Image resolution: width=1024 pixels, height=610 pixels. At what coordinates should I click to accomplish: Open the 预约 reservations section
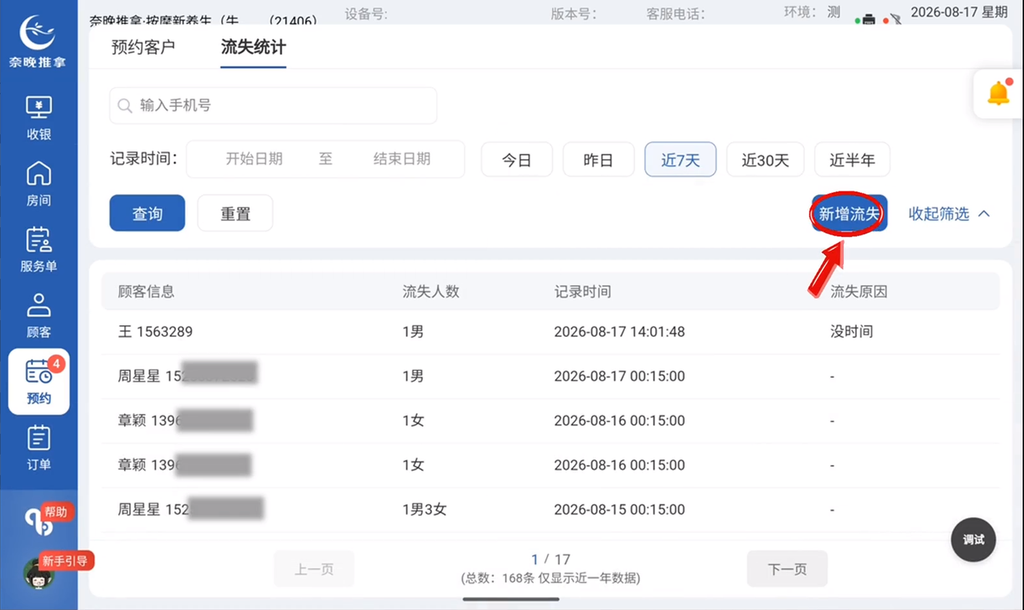click(x=39, y=382)
